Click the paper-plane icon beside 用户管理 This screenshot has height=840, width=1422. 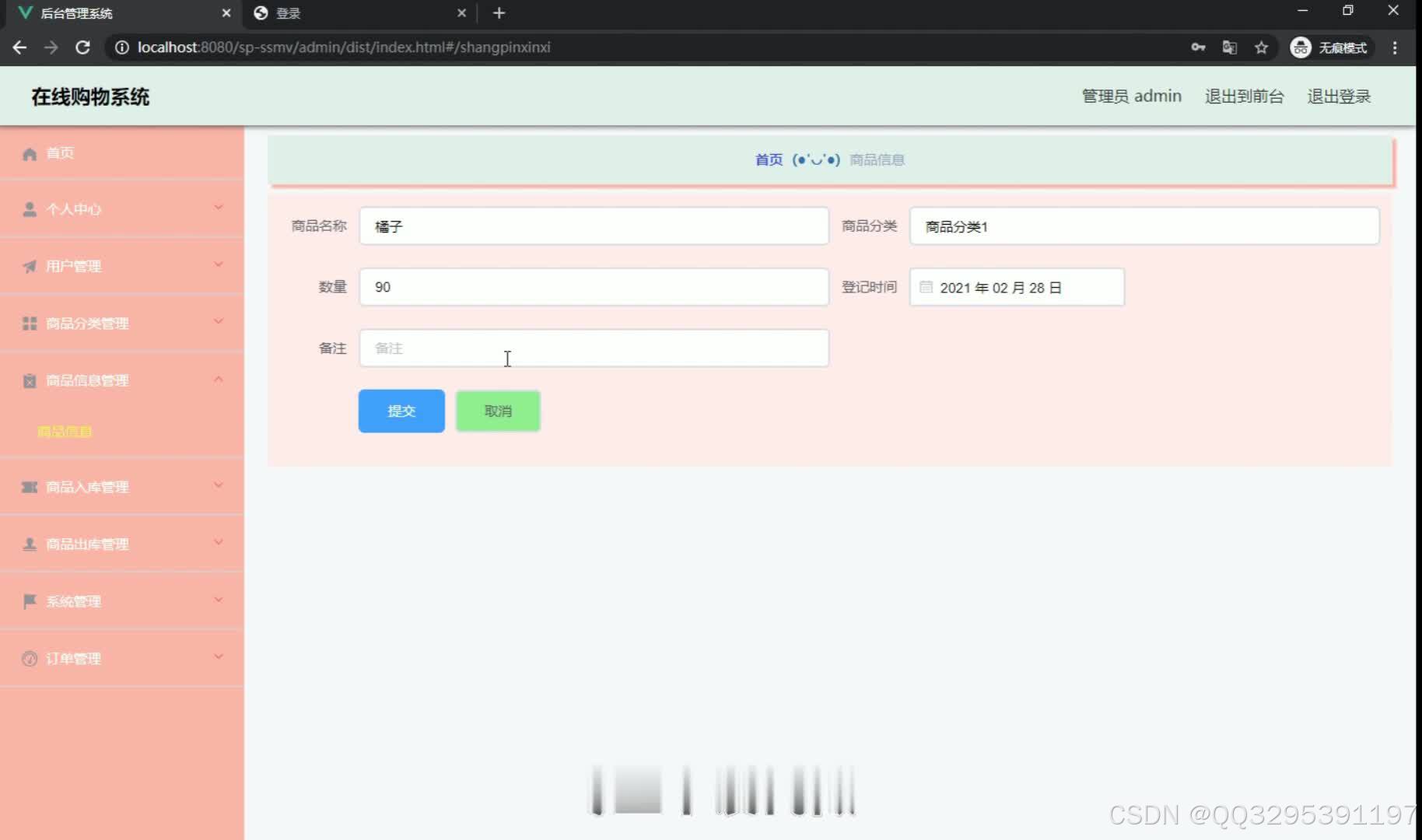click(x=30, y=266)
